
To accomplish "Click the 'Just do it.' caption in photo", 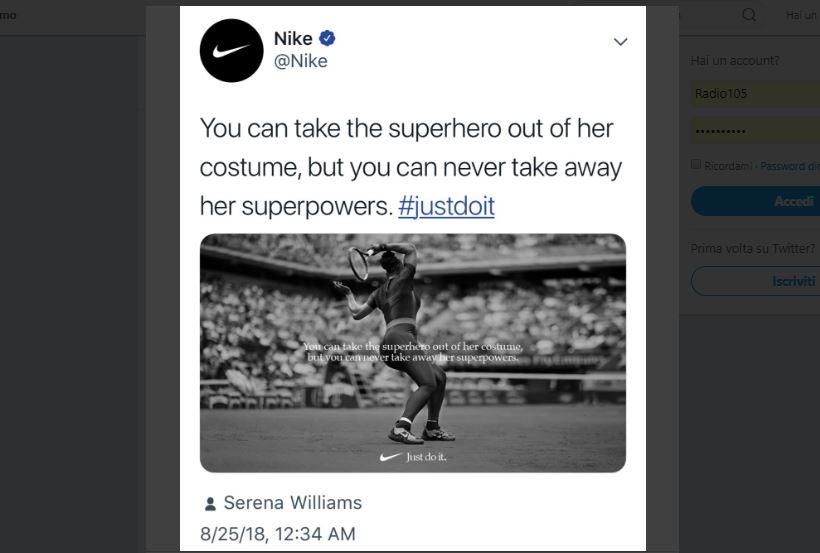I will 426,457.
